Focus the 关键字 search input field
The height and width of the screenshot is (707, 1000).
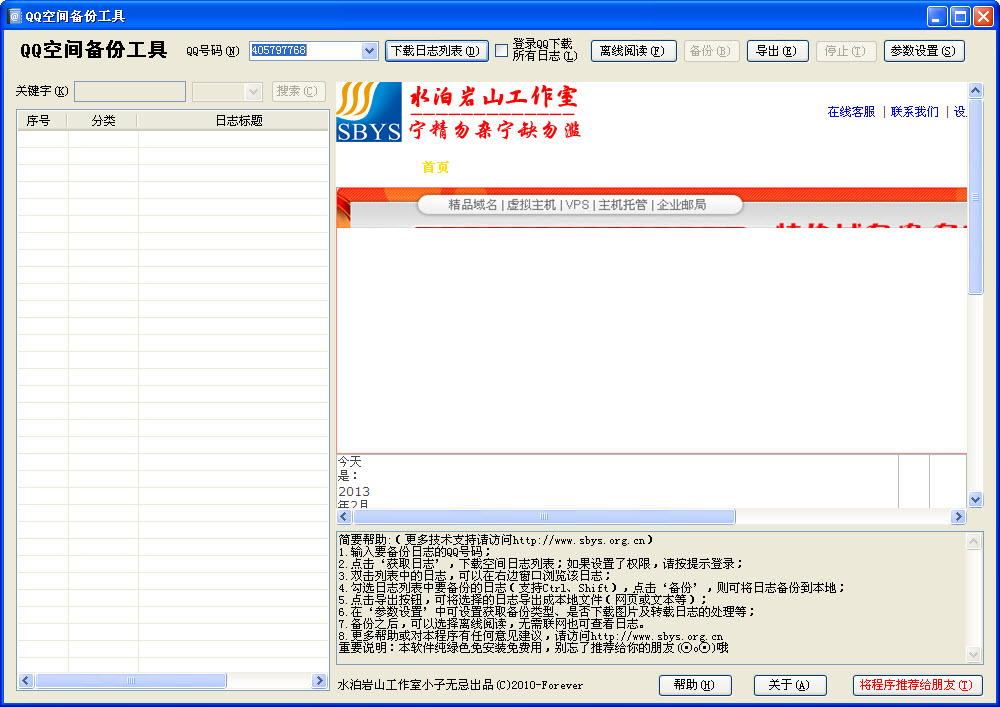pos(130,92)
